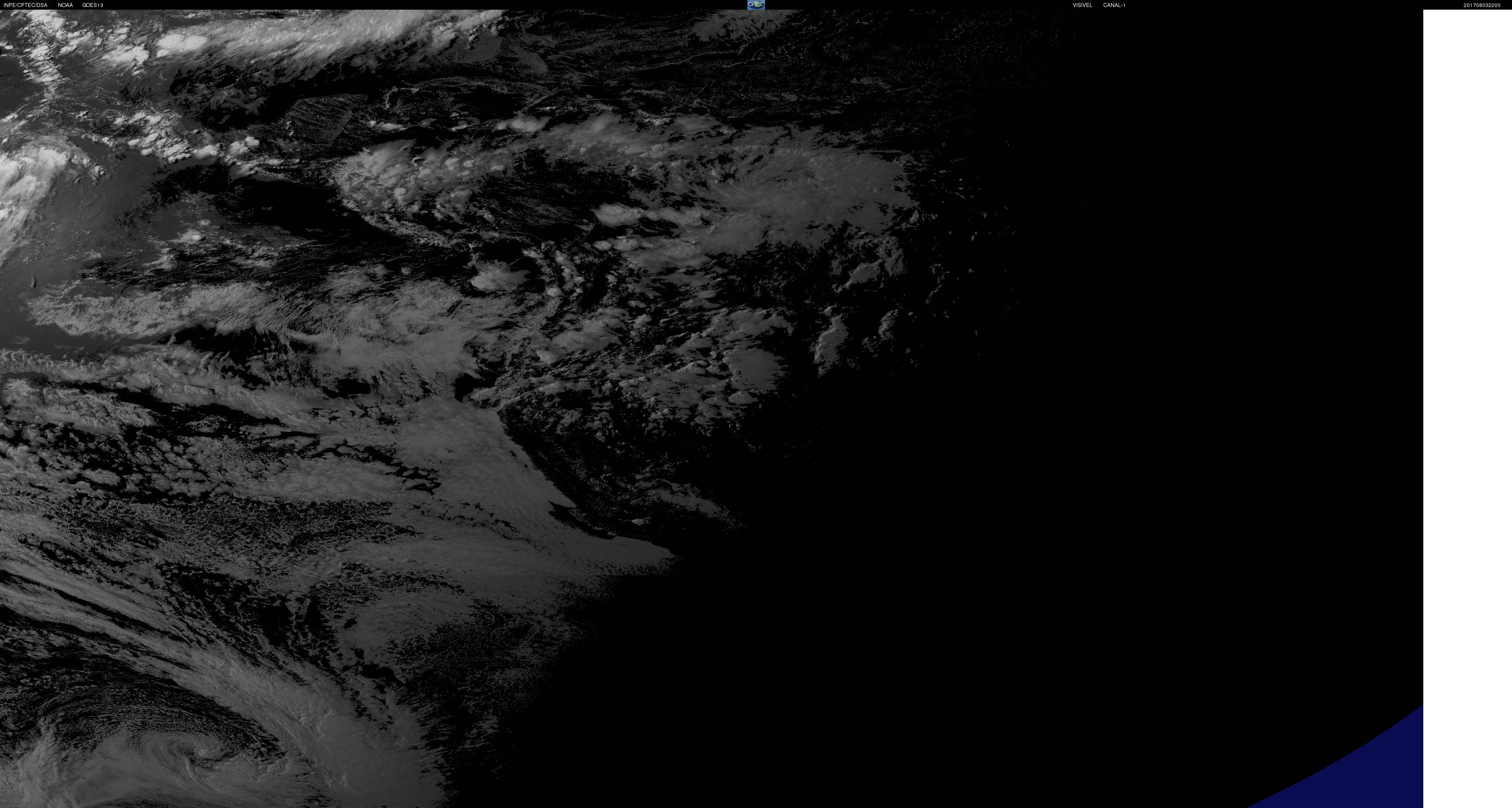This screenshot has height=808, width=1512.
Task: Click the black header bar's empty area
Action: point(411,5)
